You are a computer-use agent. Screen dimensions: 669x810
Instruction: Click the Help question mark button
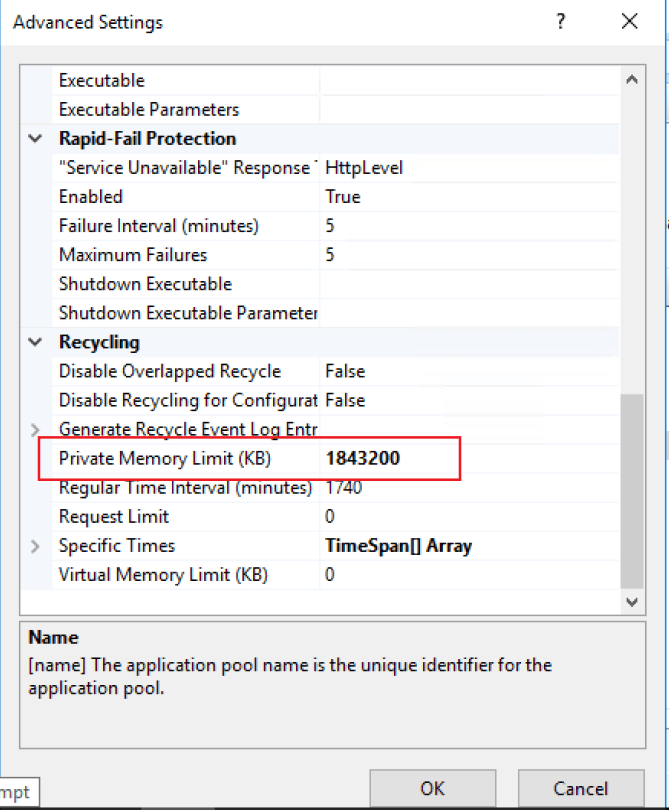tap(561, 22)
